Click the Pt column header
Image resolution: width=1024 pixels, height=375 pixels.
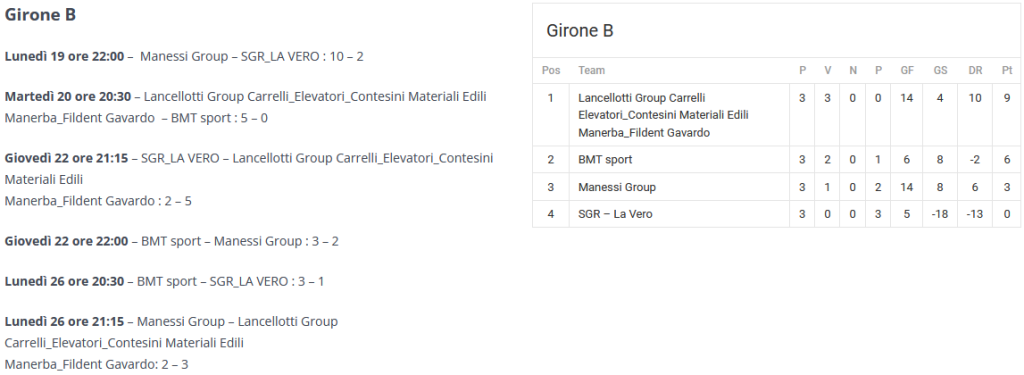(1007, 71)
